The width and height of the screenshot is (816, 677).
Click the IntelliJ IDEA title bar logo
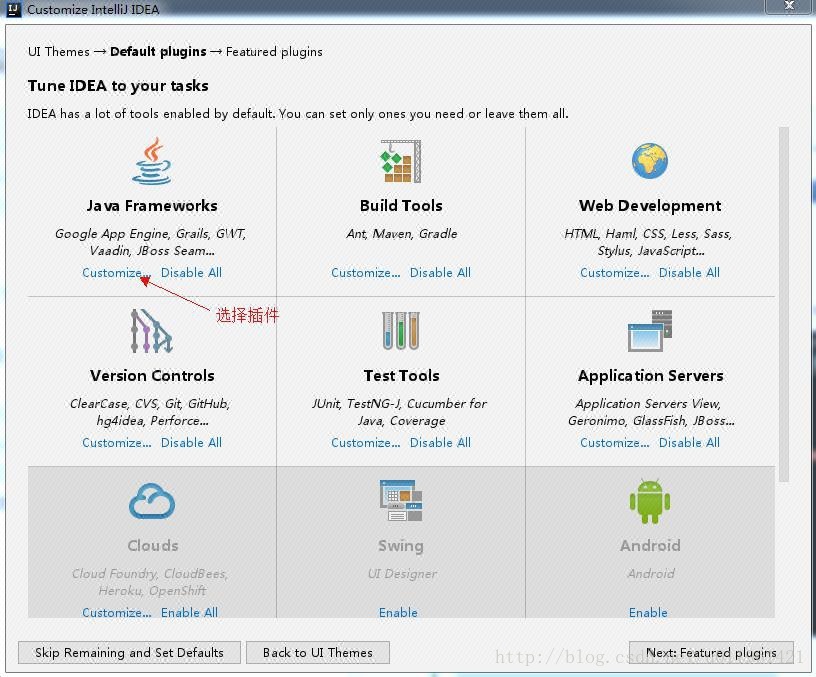pos(14,9)
